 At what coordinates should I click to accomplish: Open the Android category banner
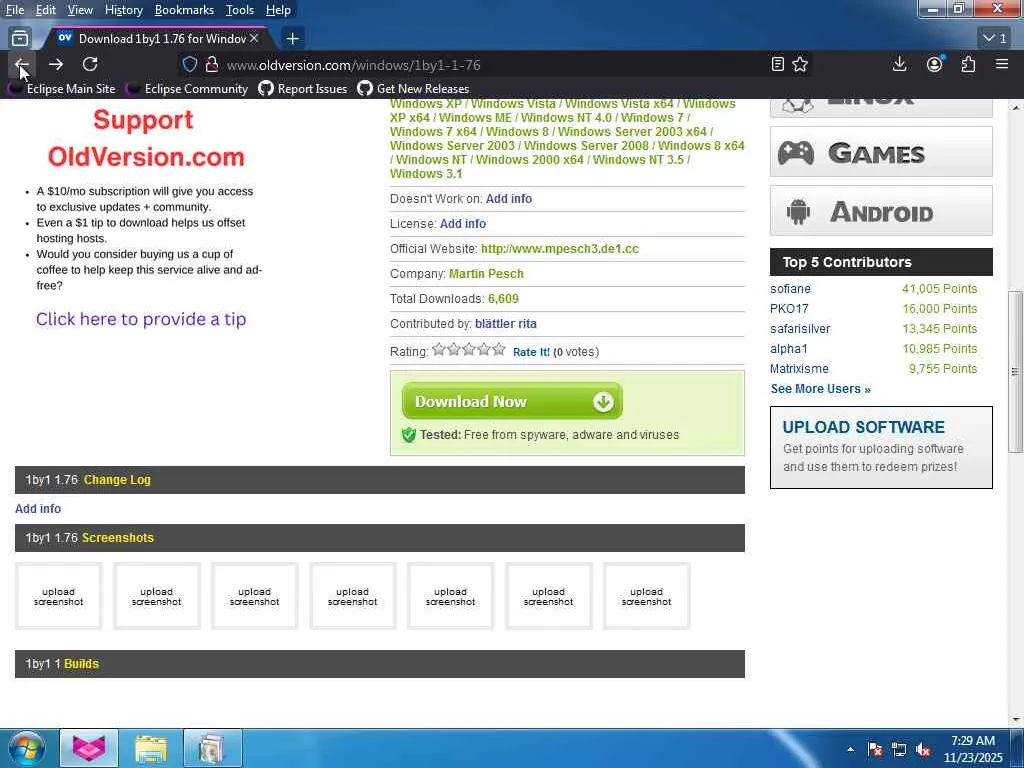(881, 211)
